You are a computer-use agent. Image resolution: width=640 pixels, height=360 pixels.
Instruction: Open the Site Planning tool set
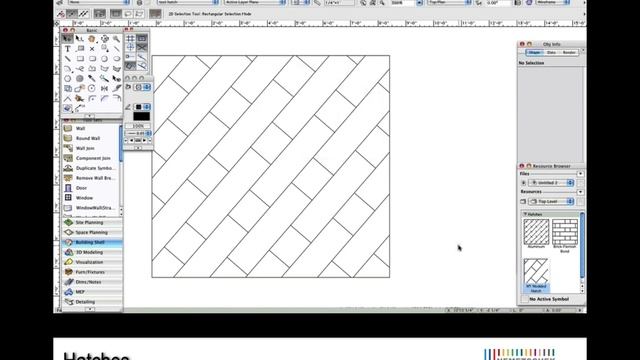(x=92, y=222)
